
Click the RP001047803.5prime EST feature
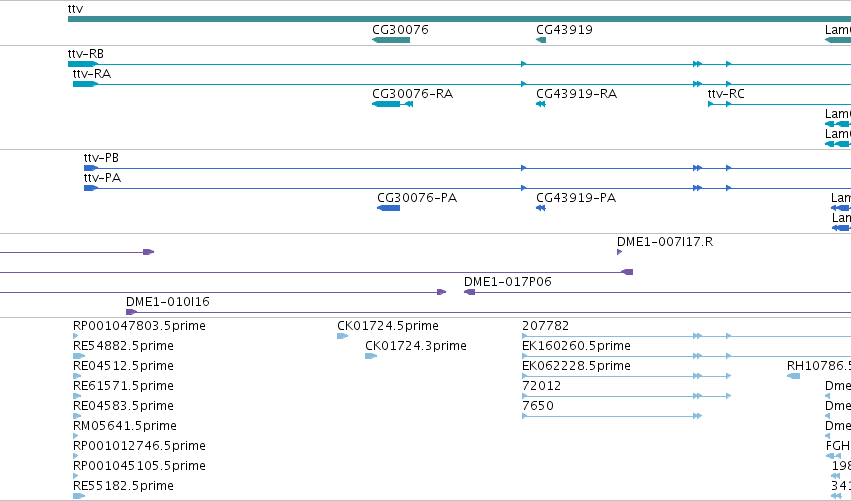click(x=75, y=336)
